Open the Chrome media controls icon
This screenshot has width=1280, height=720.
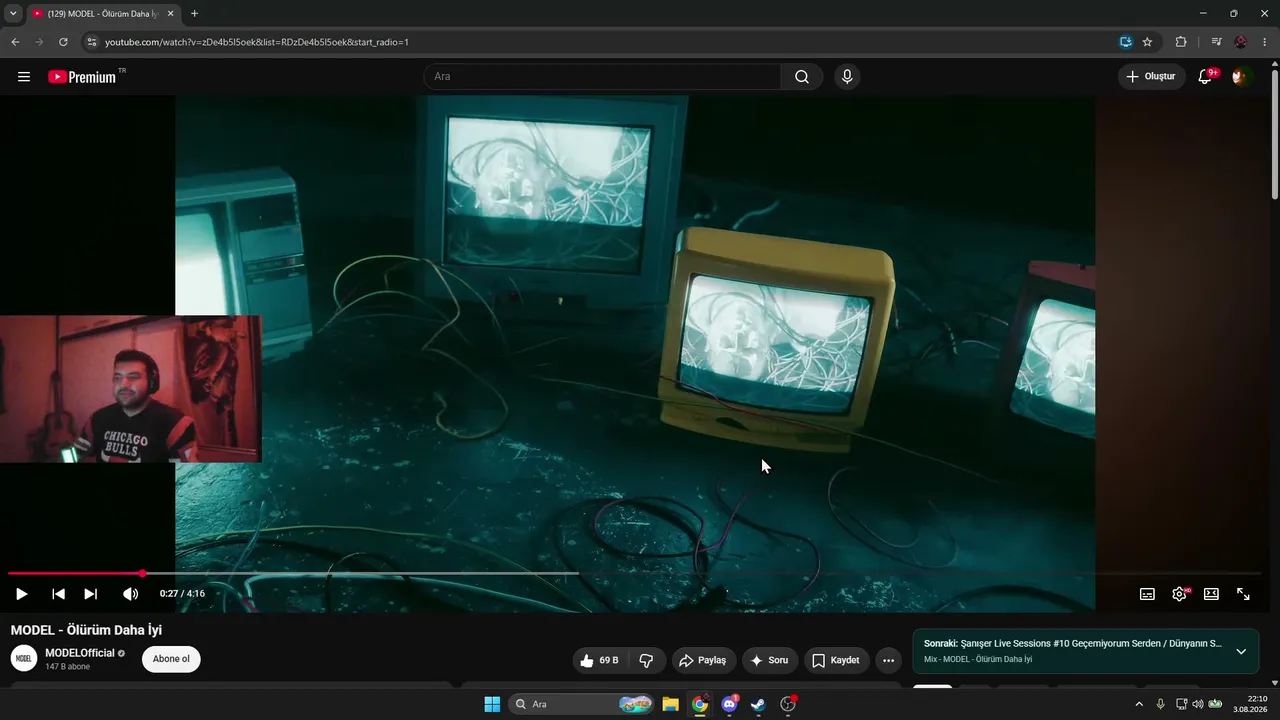1216,42
